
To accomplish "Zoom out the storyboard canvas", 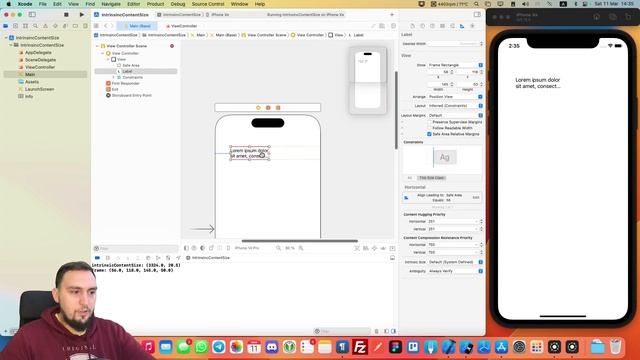I will tap(278, 248).
